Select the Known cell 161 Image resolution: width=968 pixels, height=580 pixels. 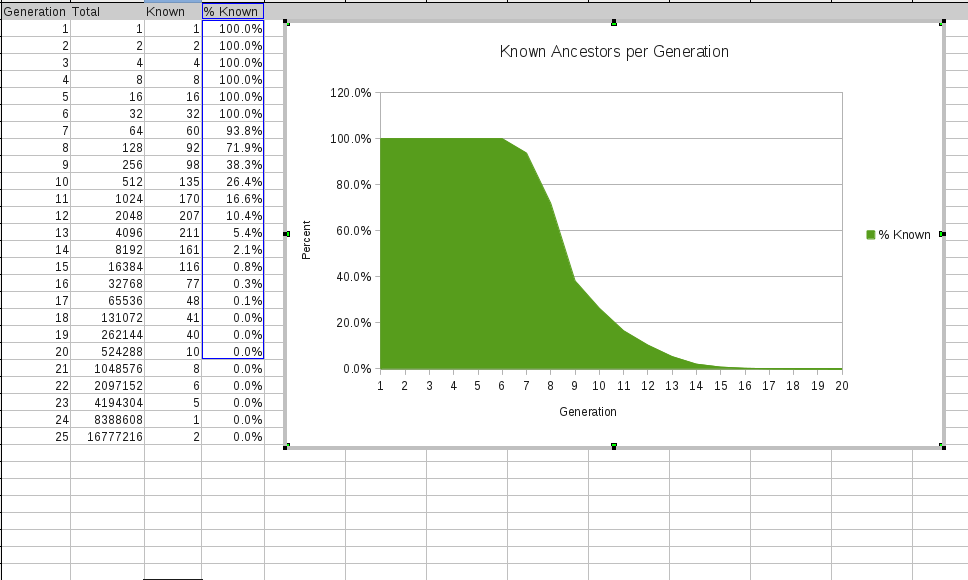[173, 249]
